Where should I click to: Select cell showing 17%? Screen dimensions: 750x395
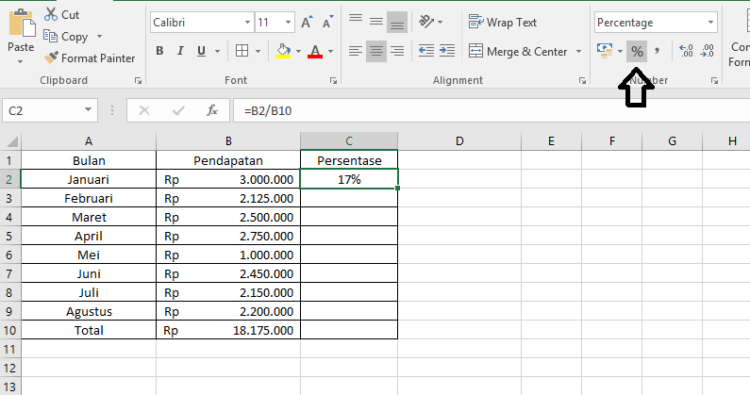pos(349,179)
